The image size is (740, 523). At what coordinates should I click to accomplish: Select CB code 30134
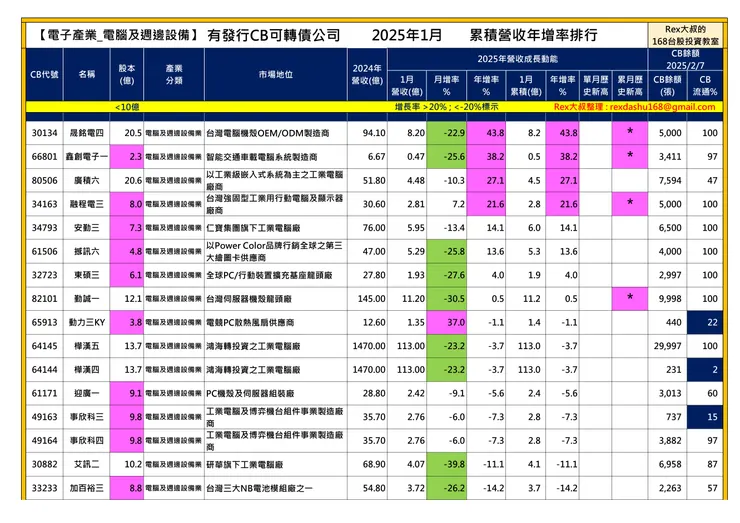[44, 133]
